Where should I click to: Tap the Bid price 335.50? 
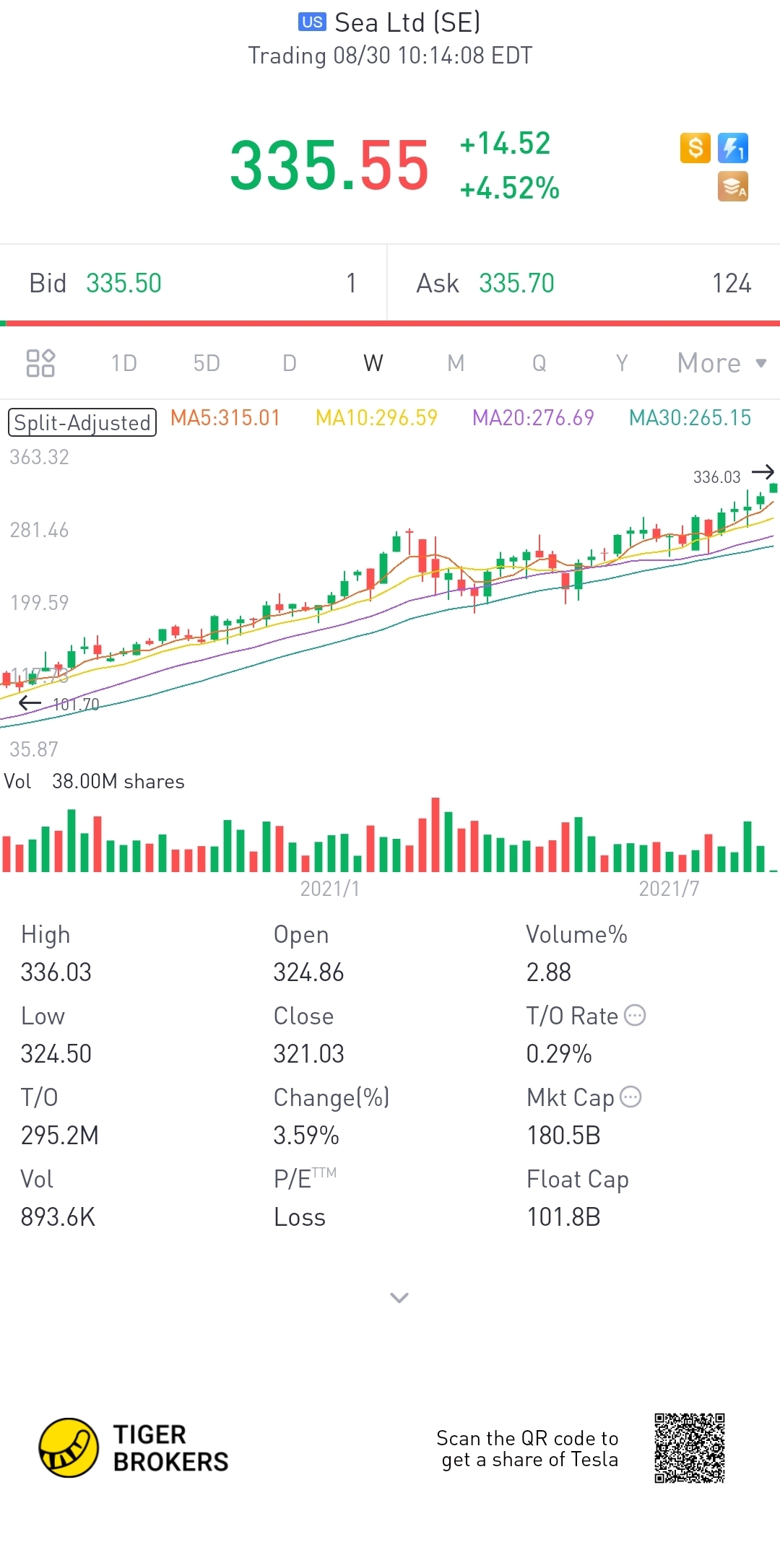point(123,284)
